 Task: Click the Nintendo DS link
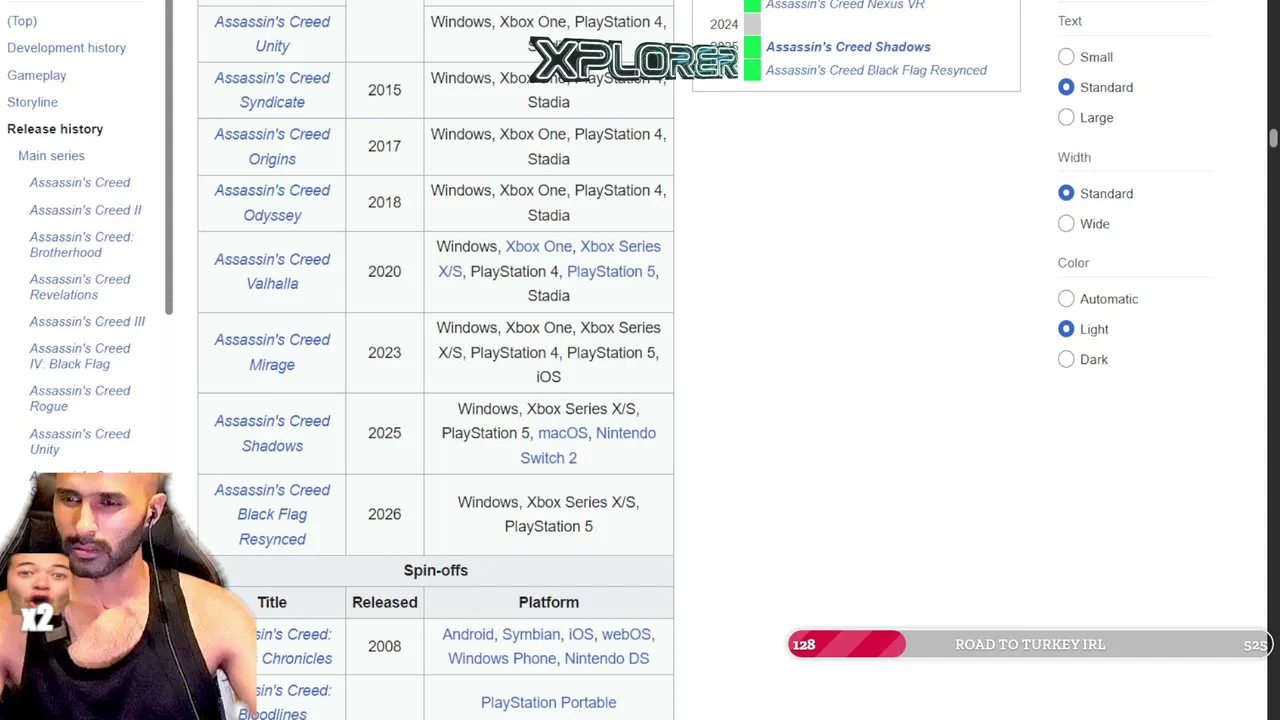click(607, 658)
